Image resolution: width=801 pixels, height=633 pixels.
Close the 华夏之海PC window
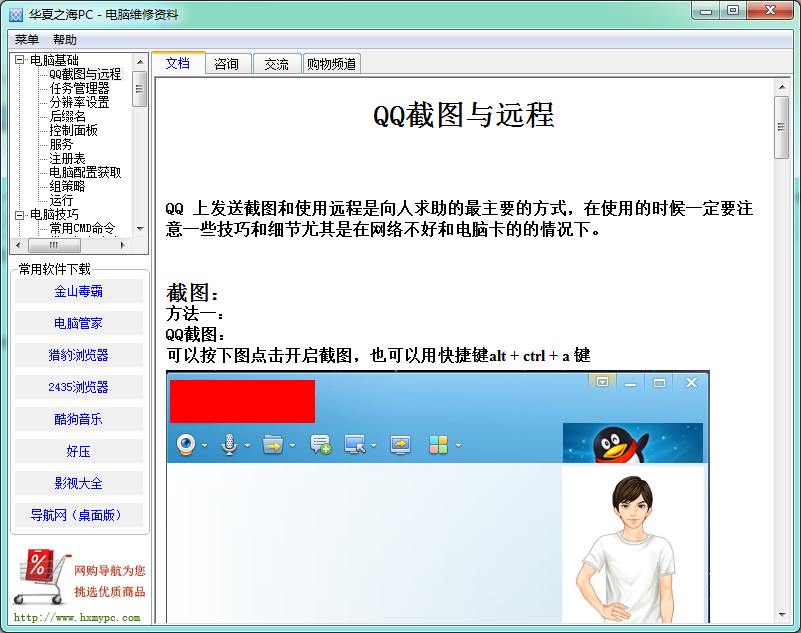[771, 11]
